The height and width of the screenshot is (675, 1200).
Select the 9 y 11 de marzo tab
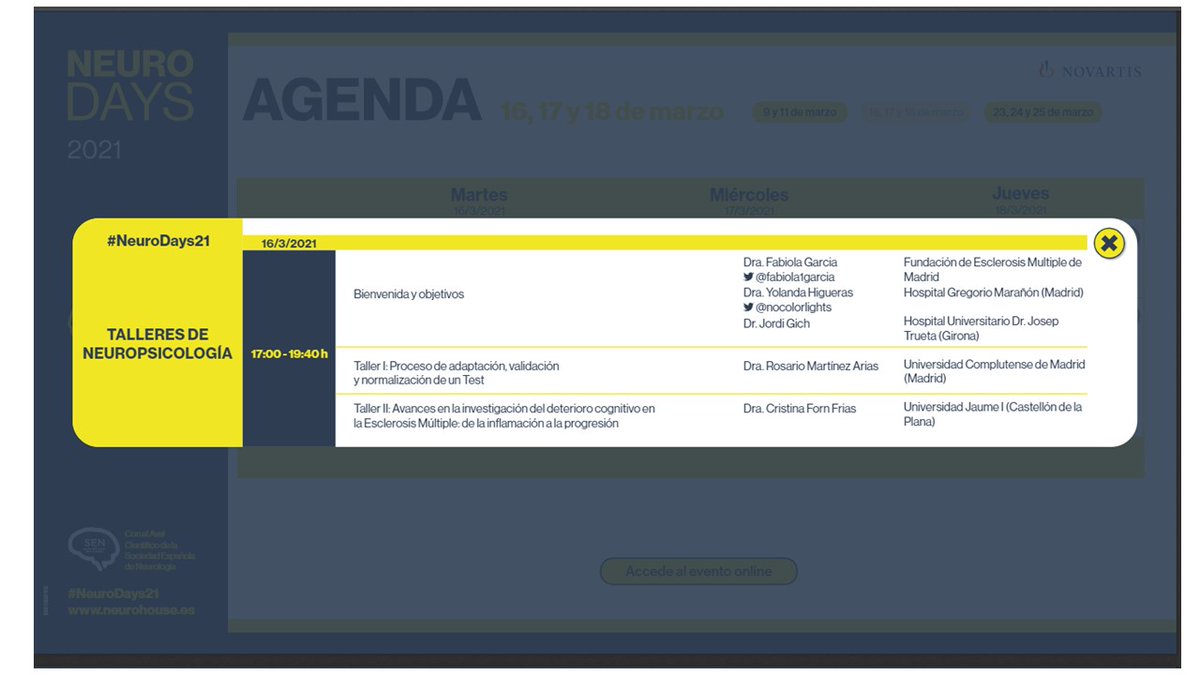pos(799,112)
